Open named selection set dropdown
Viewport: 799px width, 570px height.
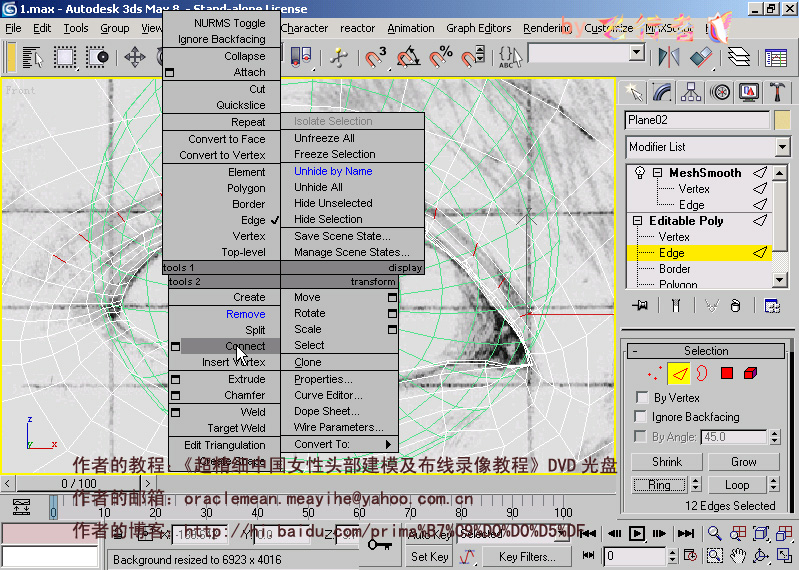pos(636,52)
